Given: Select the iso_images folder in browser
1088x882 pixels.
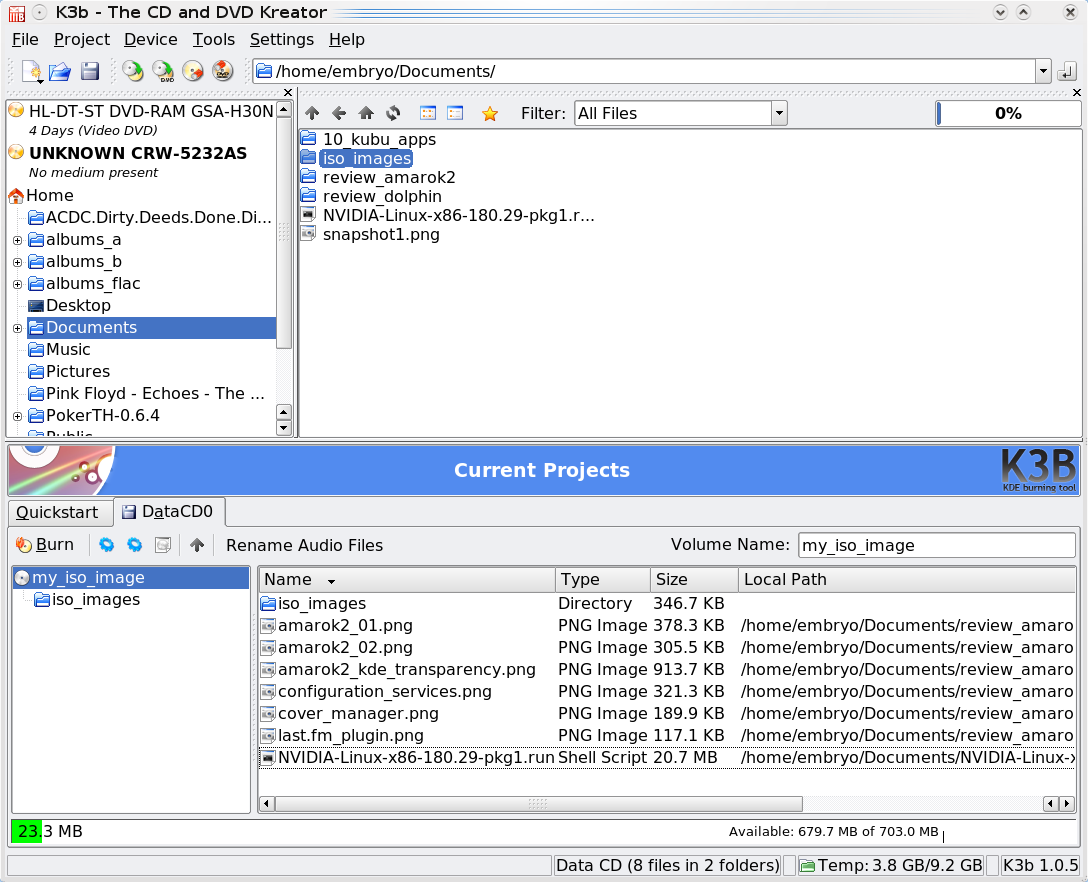Looking at the screenshot, I should 366,159.
